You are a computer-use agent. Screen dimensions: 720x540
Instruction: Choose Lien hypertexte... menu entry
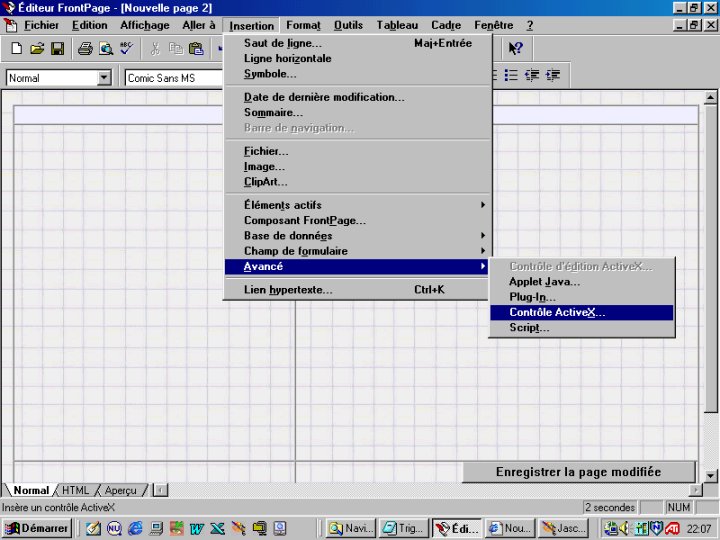click(x=357, y=290)
